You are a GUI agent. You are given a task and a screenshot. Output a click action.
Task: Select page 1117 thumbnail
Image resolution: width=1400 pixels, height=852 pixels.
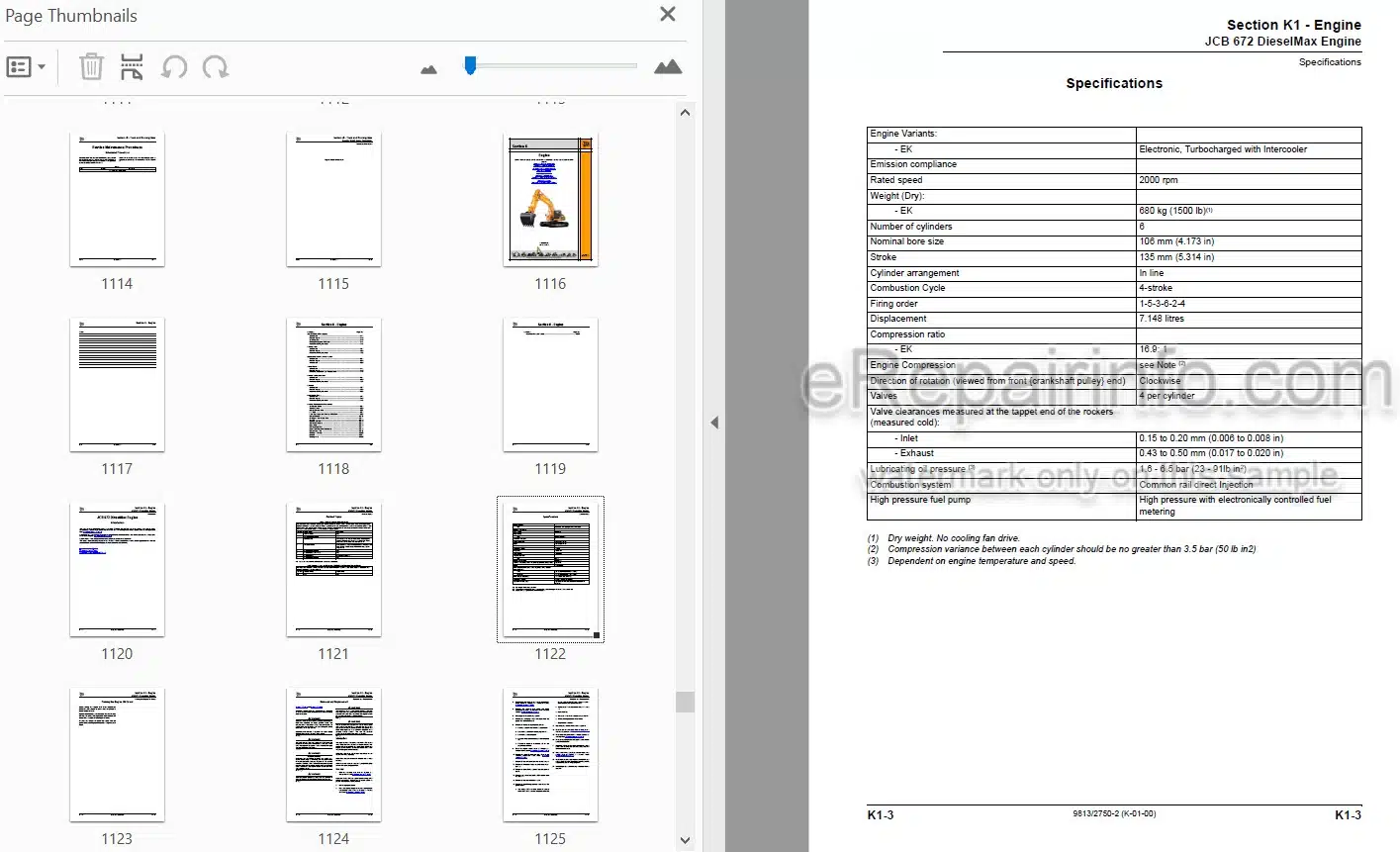[117, 384]
